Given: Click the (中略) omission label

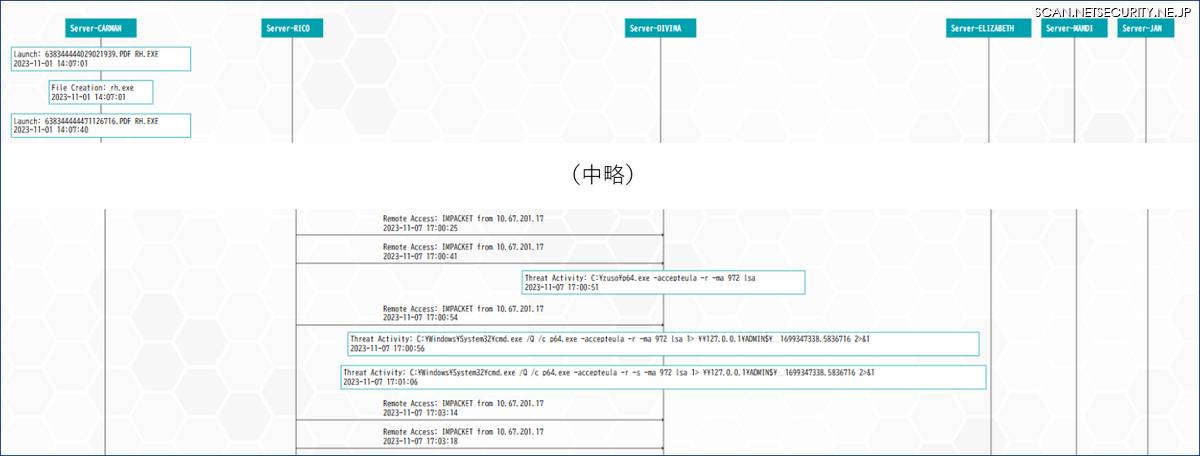Looking at the screenshot, I should (604, 174).
